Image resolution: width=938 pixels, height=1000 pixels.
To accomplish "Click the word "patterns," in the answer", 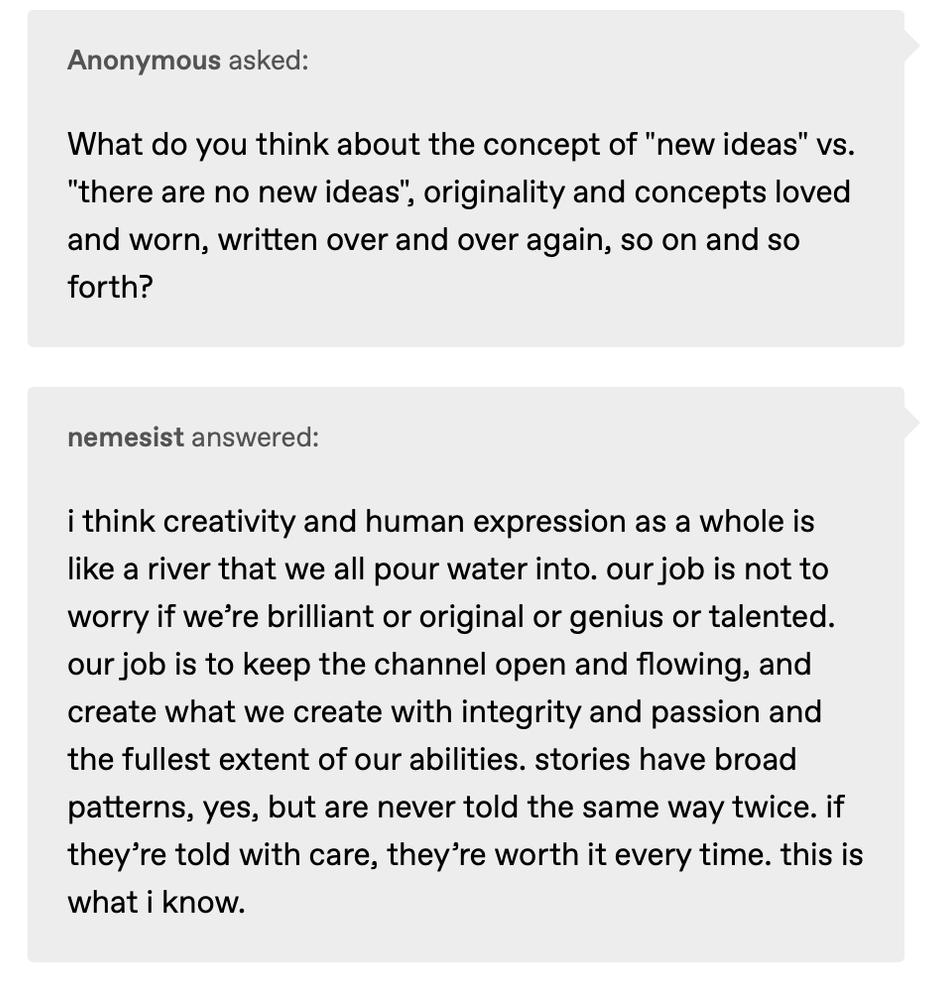I will tap(131, 807).
